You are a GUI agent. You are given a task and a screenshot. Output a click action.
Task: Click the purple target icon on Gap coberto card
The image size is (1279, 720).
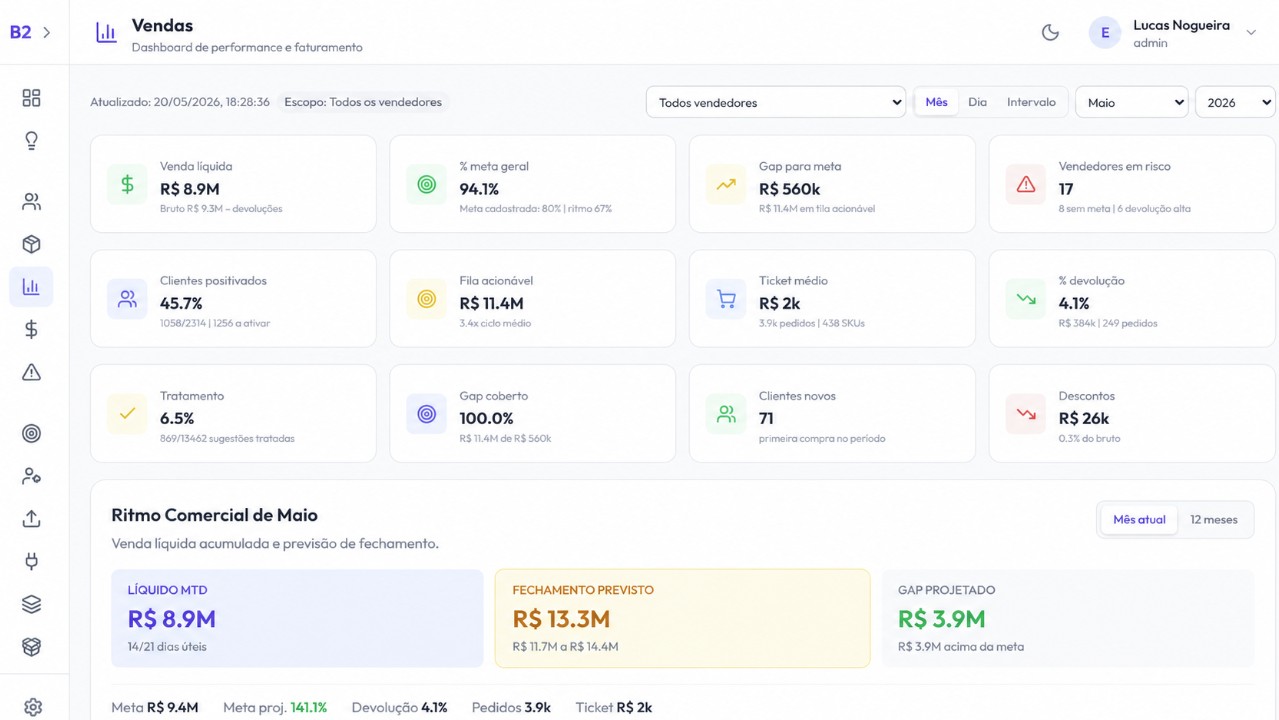(x=427, y=414)
